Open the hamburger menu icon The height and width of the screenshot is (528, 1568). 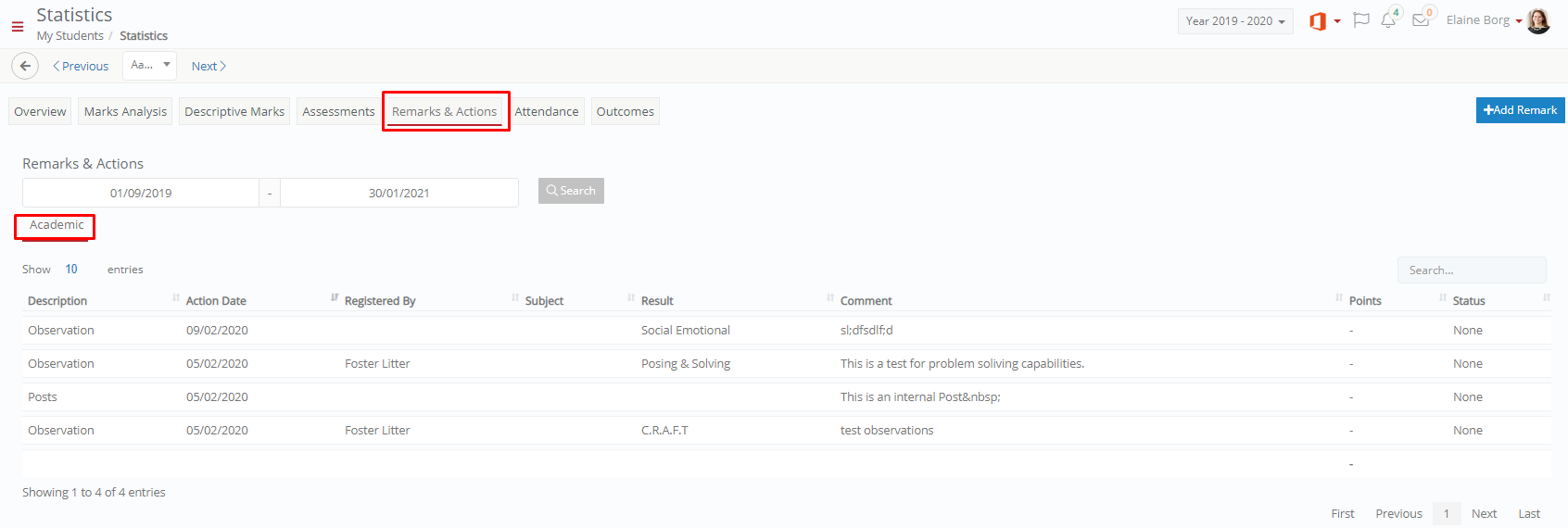point(18,27)
